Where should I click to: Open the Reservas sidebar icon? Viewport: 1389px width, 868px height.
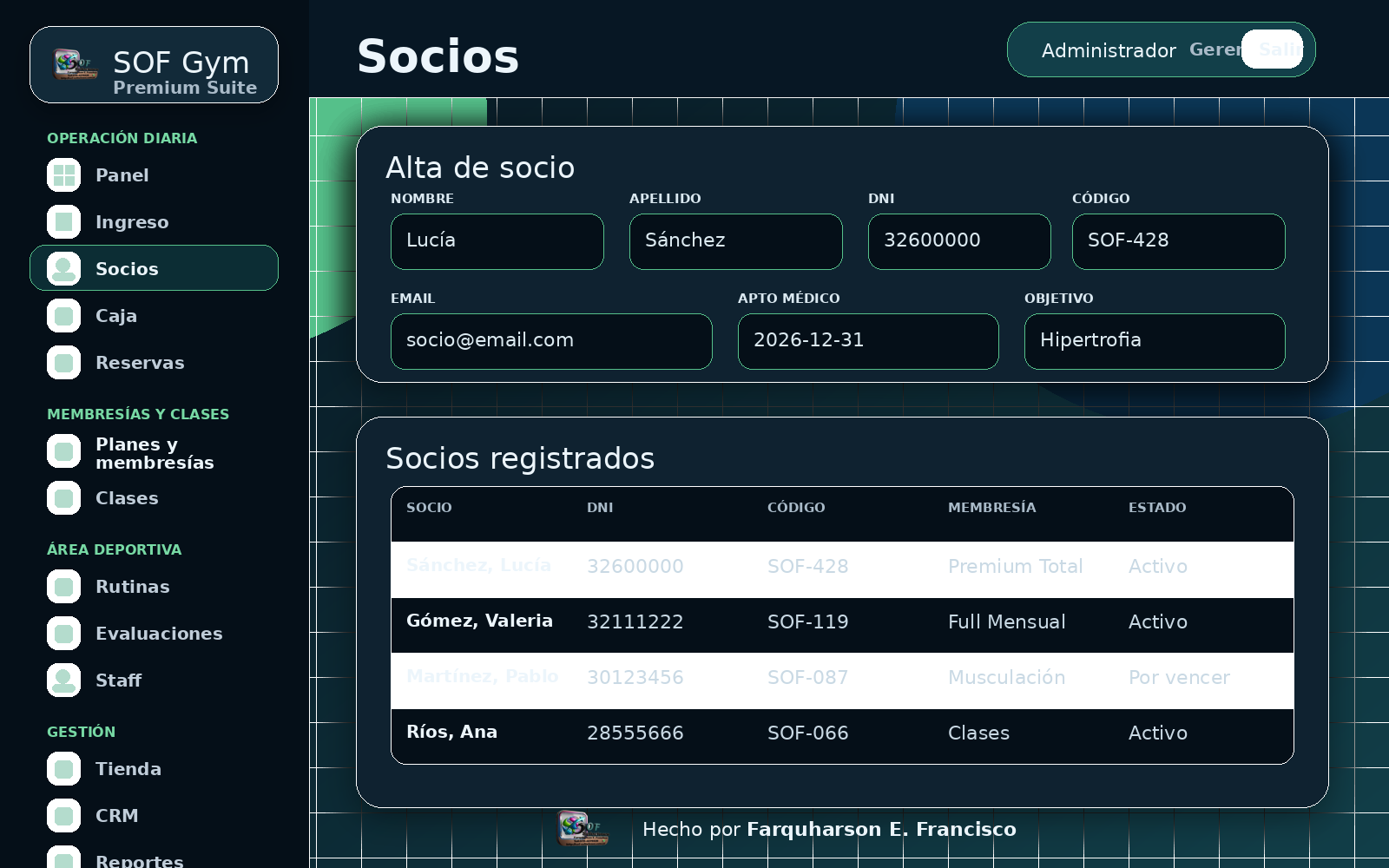coord(63,363)
